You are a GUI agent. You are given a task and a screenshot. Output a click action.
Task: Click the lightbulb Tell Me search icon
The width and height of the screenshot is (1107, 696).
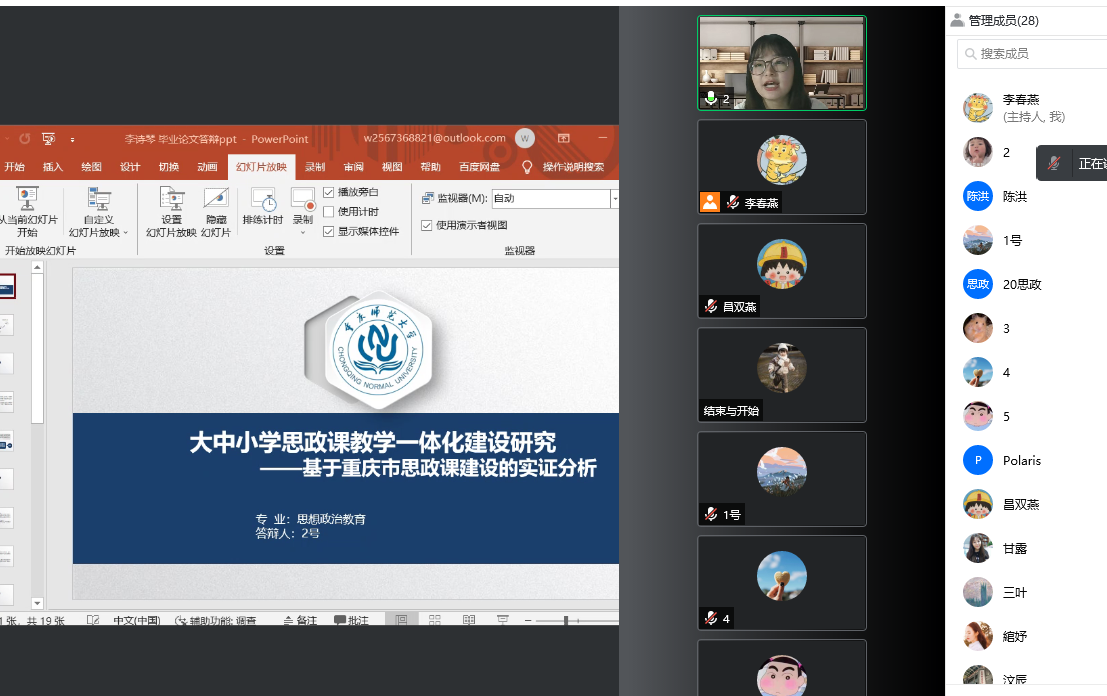(x=527, y=167)
